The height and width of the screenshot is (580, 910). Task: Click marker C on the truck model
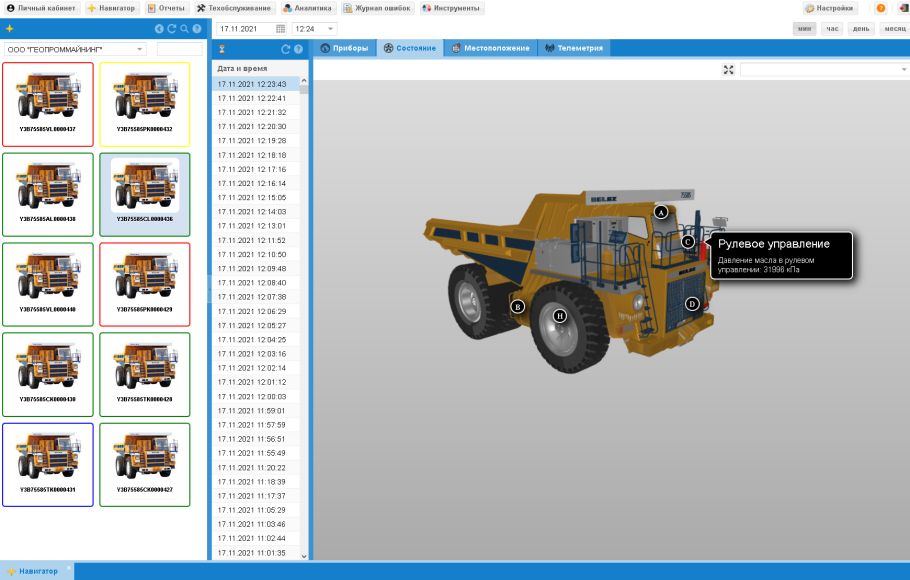(x=688, y=242)
